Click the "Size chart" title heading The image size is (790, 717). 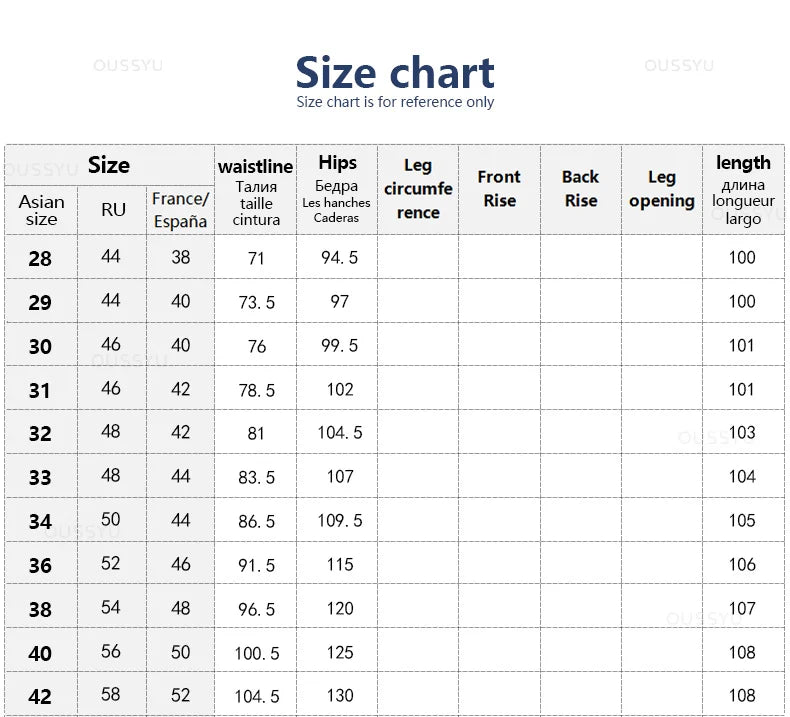[395, 72]
